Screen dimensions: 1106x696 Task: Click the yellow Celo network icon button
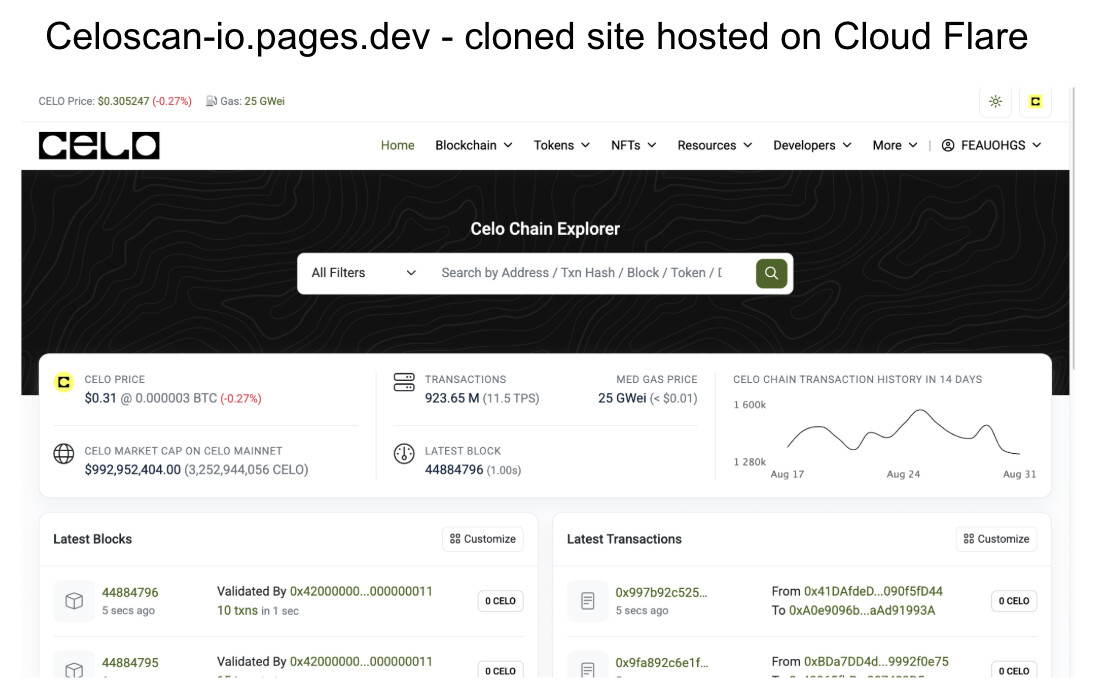(1035, 102)
